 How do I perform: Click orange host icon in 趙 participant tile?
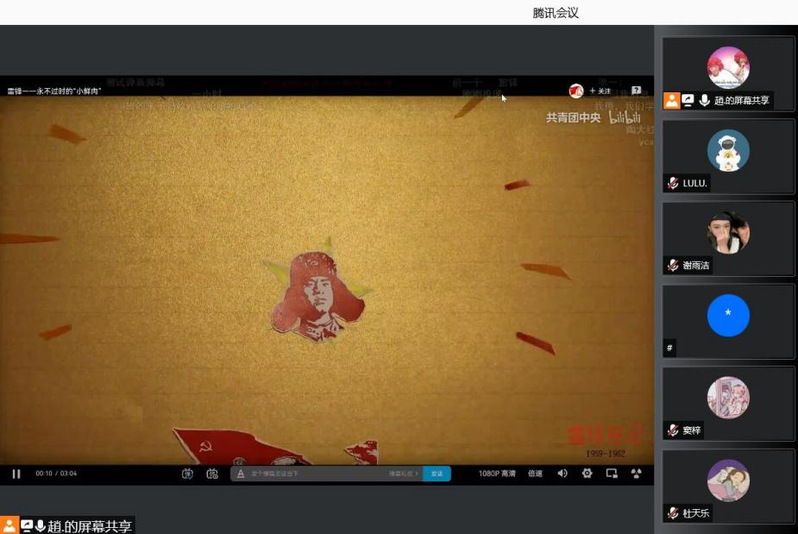(x=672, y=100)
